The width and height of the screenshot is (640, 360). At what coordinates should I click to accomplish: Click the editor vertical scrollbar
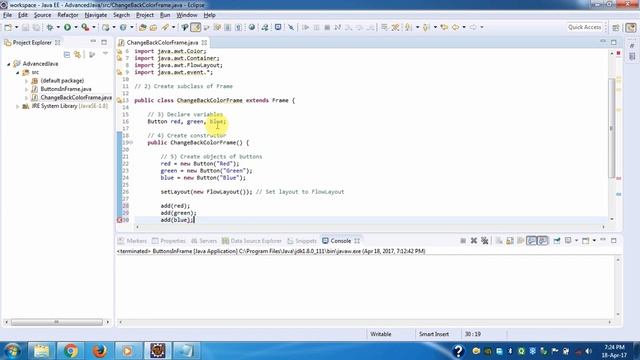(x=611, y=127)
